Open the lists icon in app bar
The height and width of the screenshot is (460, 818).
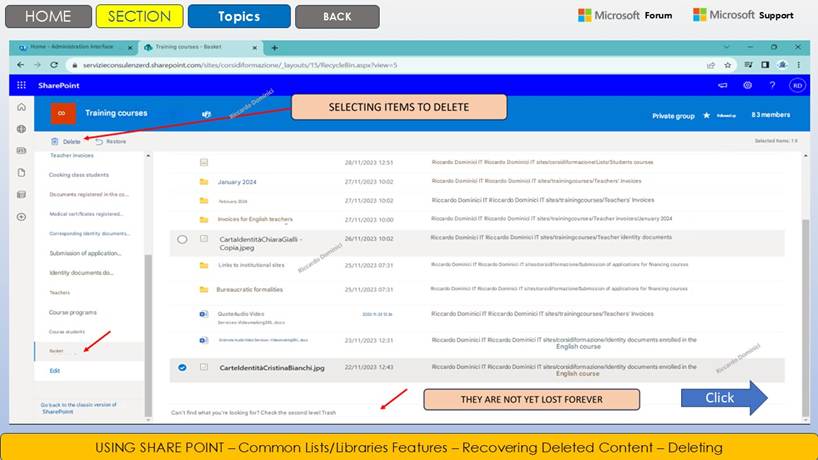pos(21,195)
